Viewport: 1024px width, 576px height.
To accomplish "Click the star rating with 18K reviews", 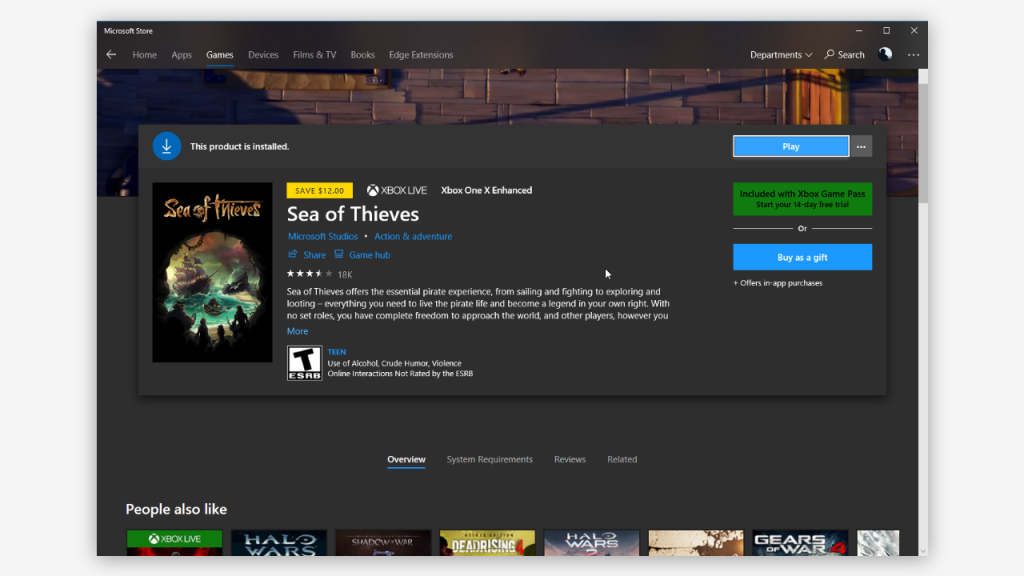I will (x=319, y=274).
